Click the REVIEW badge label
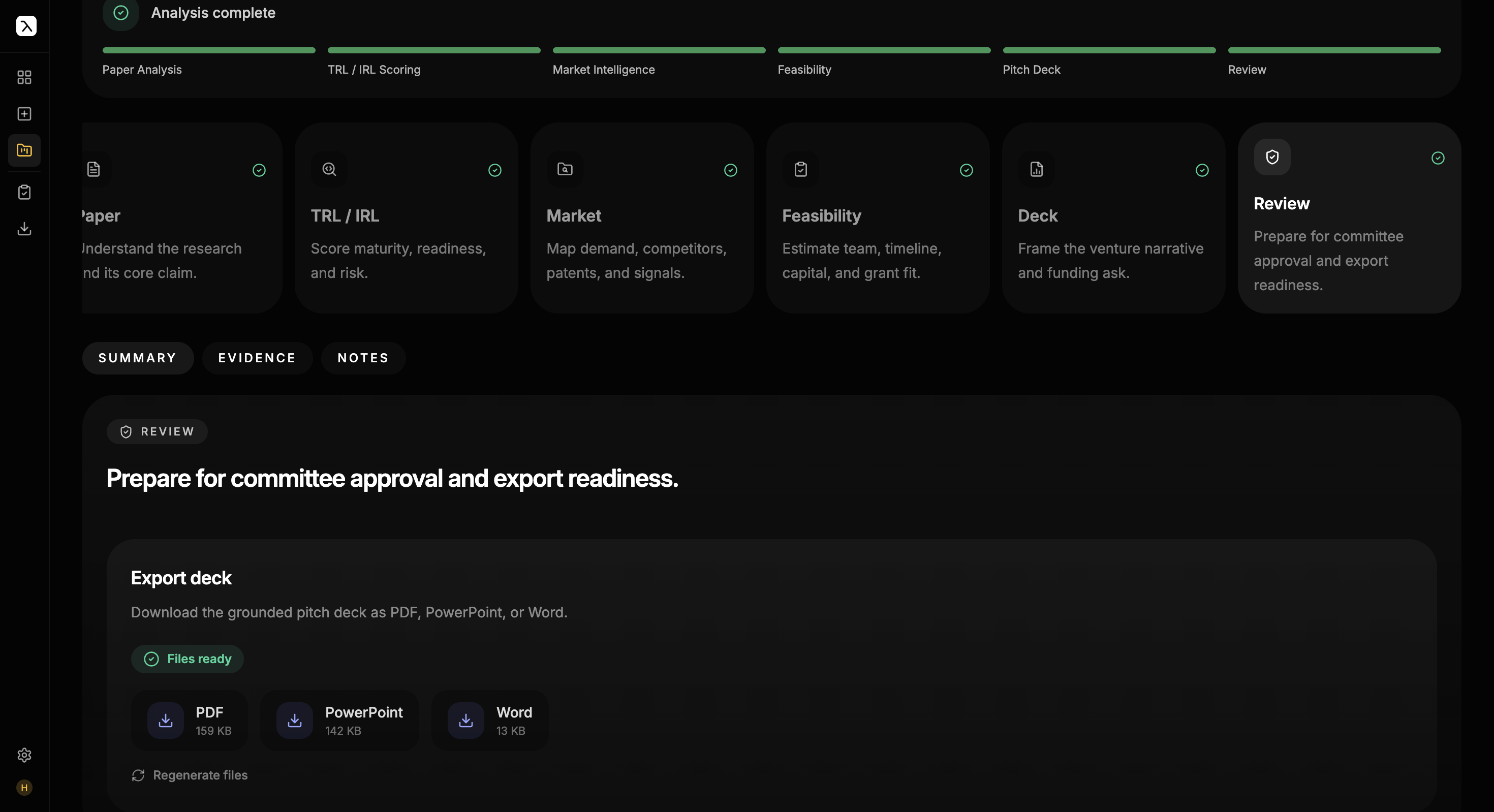Image resolution: width=1494 pixels, height=812 pixels. tap(157, 431)
